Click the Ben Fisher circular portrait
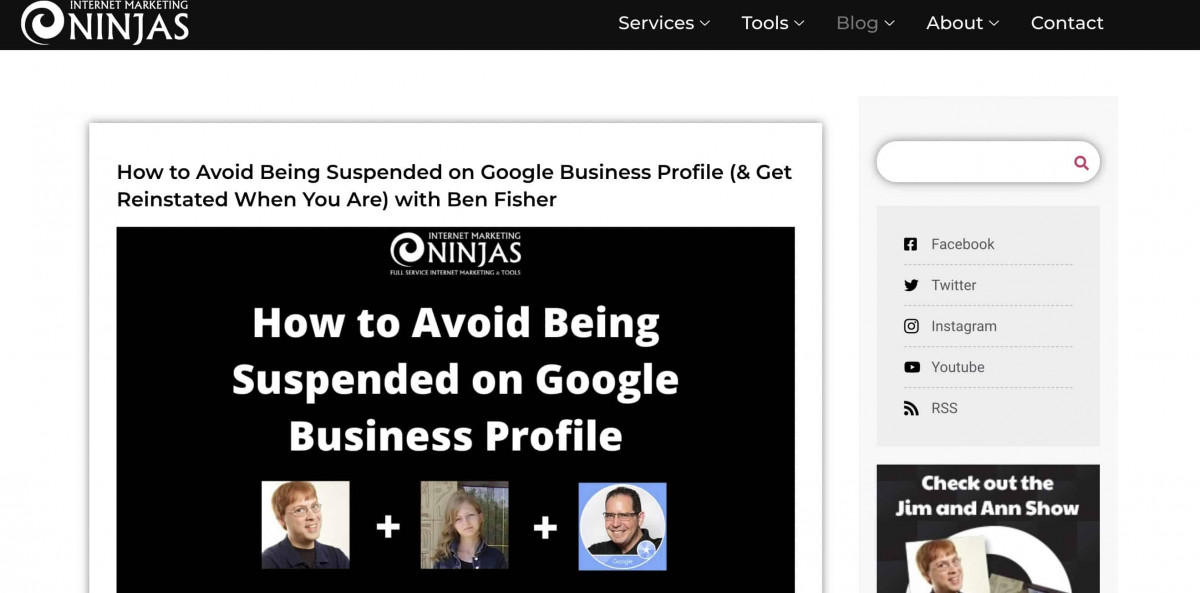 pos(622,526)
